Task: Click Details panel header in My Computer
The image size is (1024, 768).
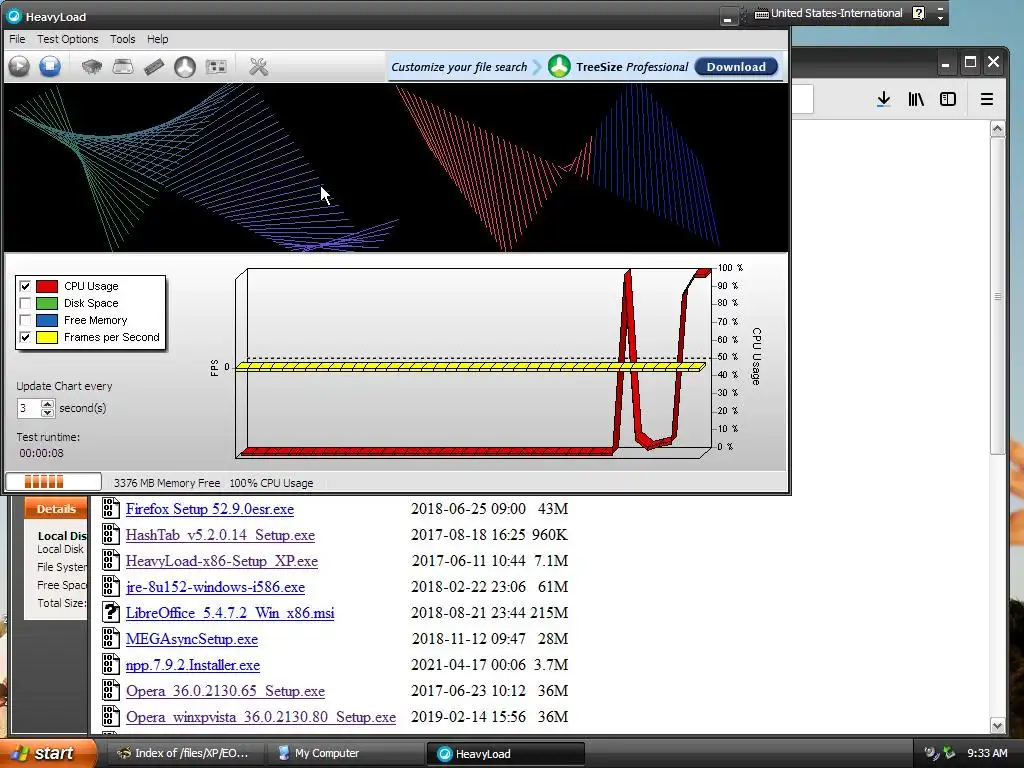Action: coord(56,509)
